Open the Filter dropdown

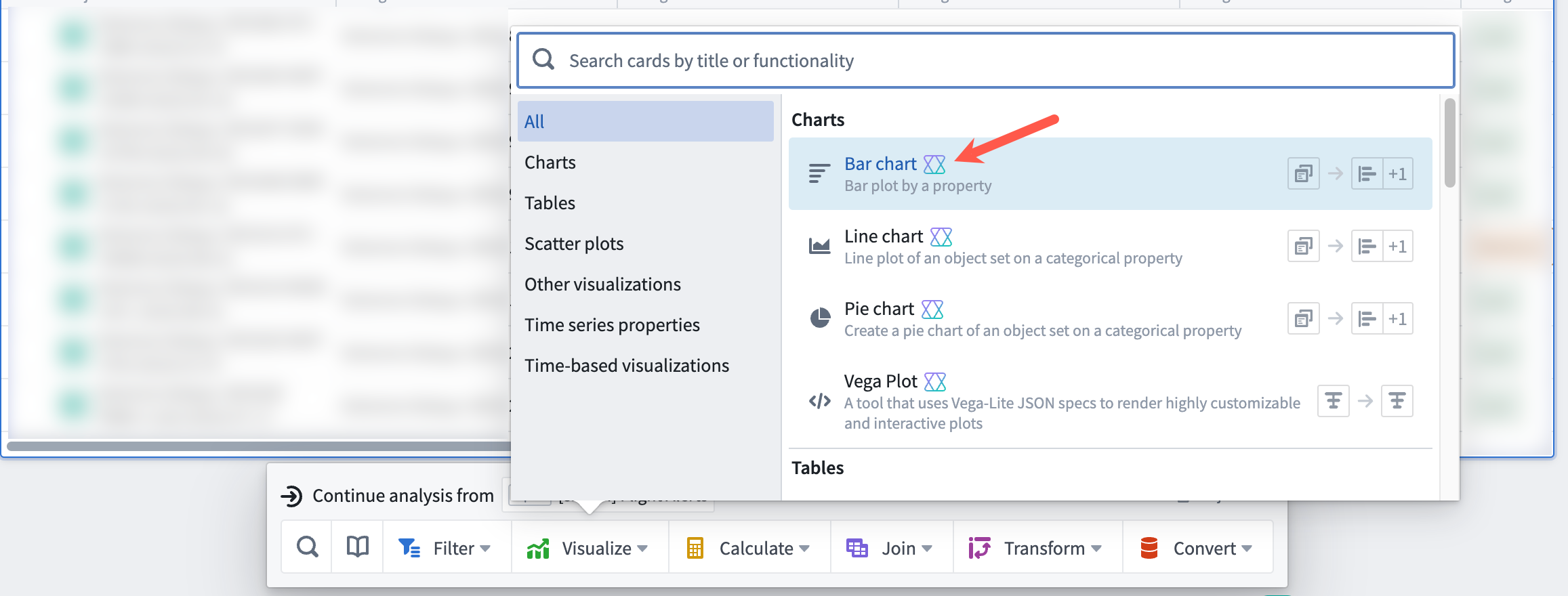pos(447,547)
